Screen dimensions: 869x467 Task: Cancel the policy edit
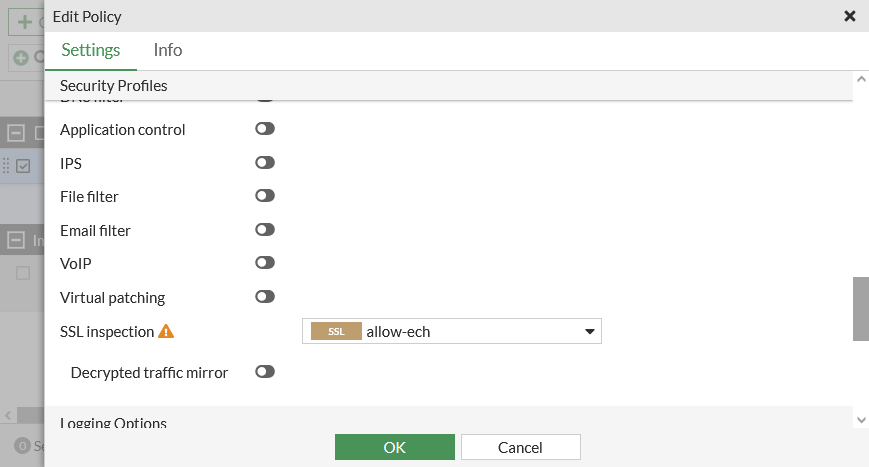coord(520,447)
